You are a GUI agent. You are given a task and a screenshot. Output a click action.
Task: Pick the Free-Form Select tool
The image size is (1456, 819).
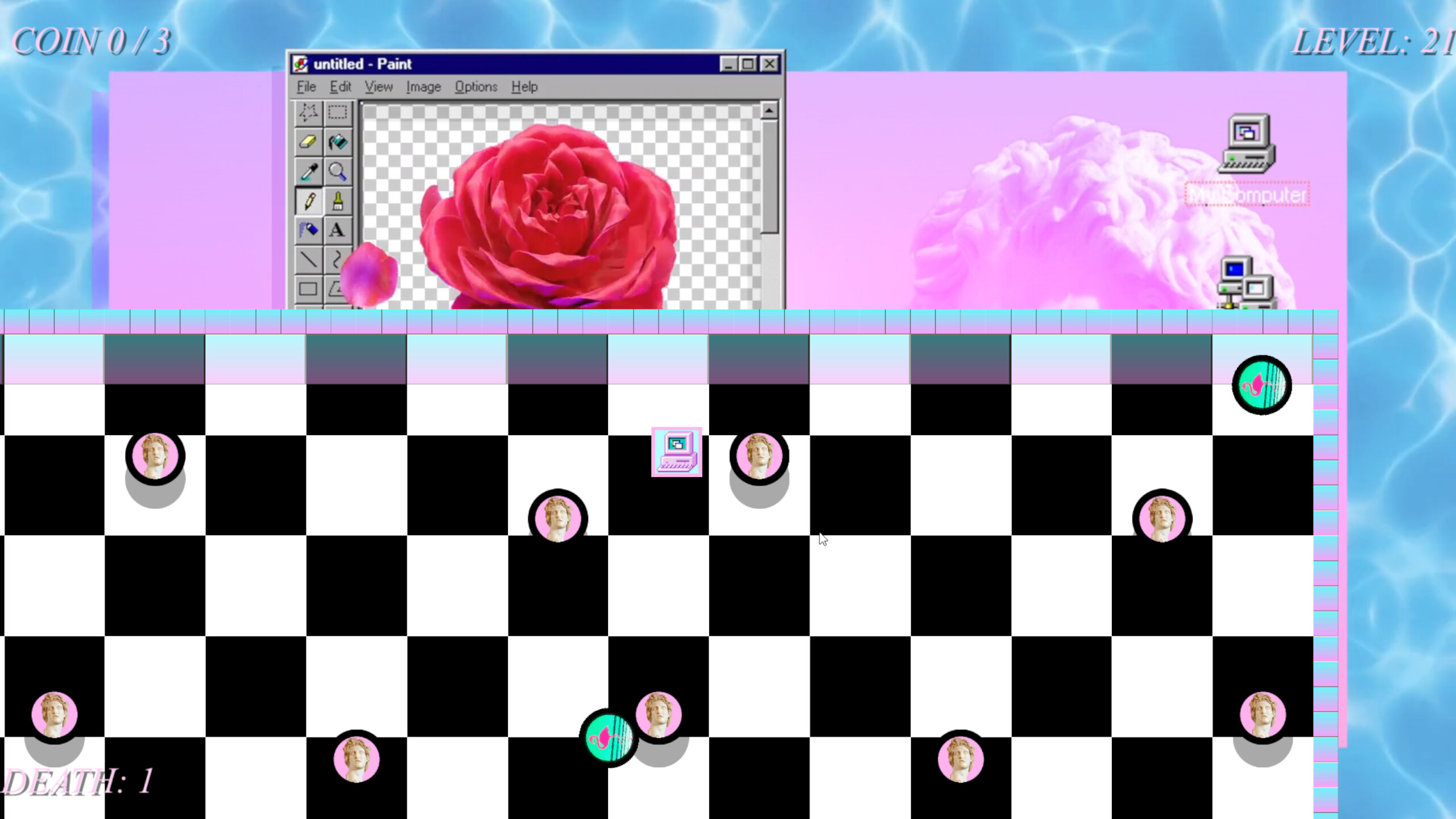307,113
